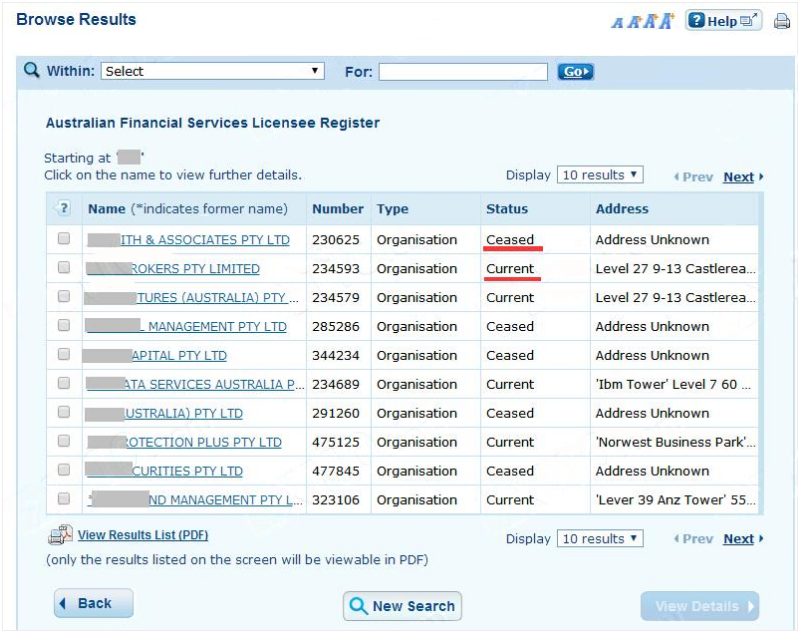Screen dimensions: 799x636
Task: Open the View Results List (PDF) link
Action: pyautogui.click(x=143, y=536)
